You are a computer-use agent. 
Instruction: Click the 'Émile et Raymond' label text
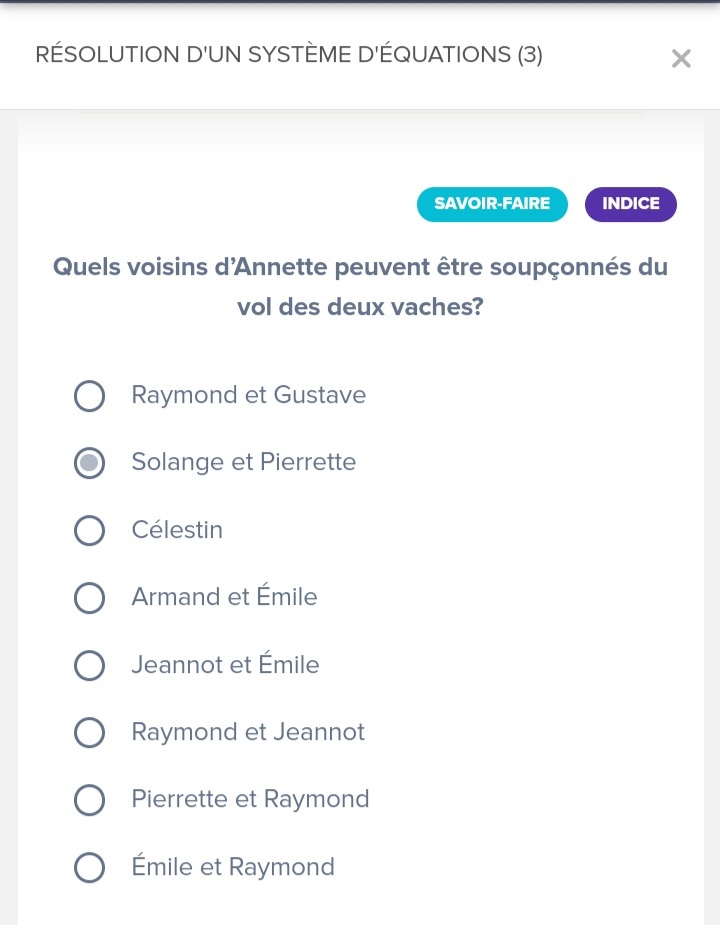pos(233,867)
